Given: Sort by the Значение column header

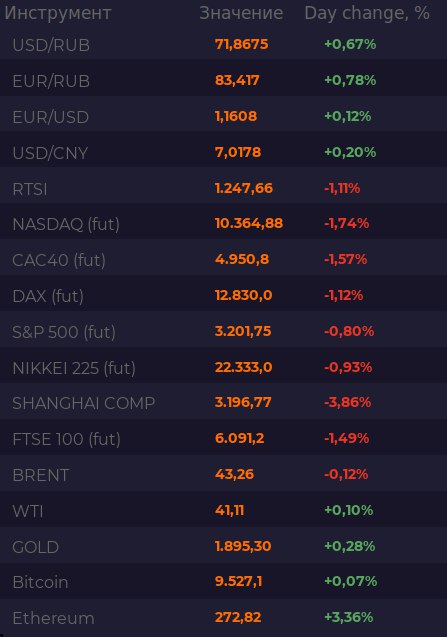Looking at the screenshot, I should pos(241,13).
